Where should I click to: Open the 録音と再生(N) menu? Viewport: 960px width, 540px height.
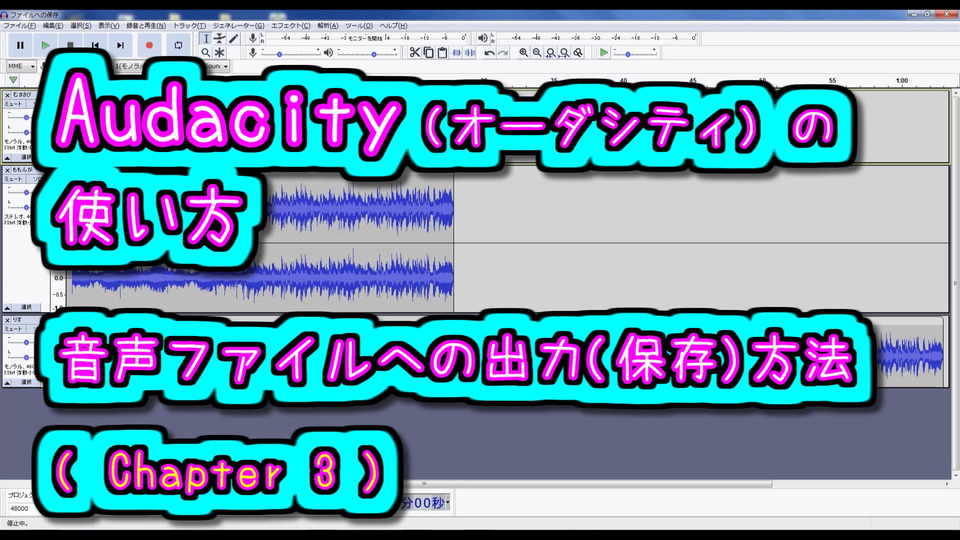point(146,26)
